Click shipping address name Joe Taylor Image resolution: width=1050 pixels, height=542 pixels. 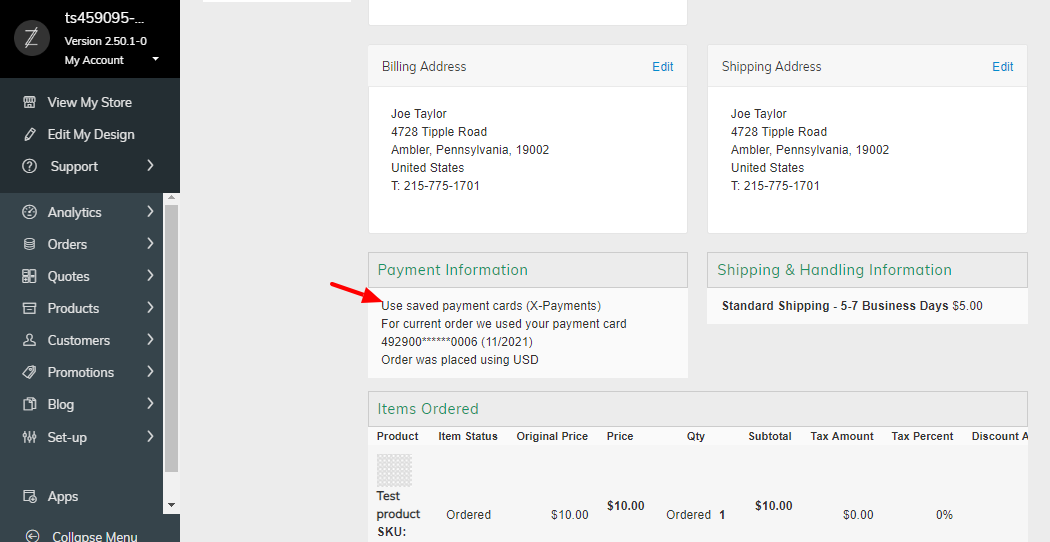[x=758, y=113]
